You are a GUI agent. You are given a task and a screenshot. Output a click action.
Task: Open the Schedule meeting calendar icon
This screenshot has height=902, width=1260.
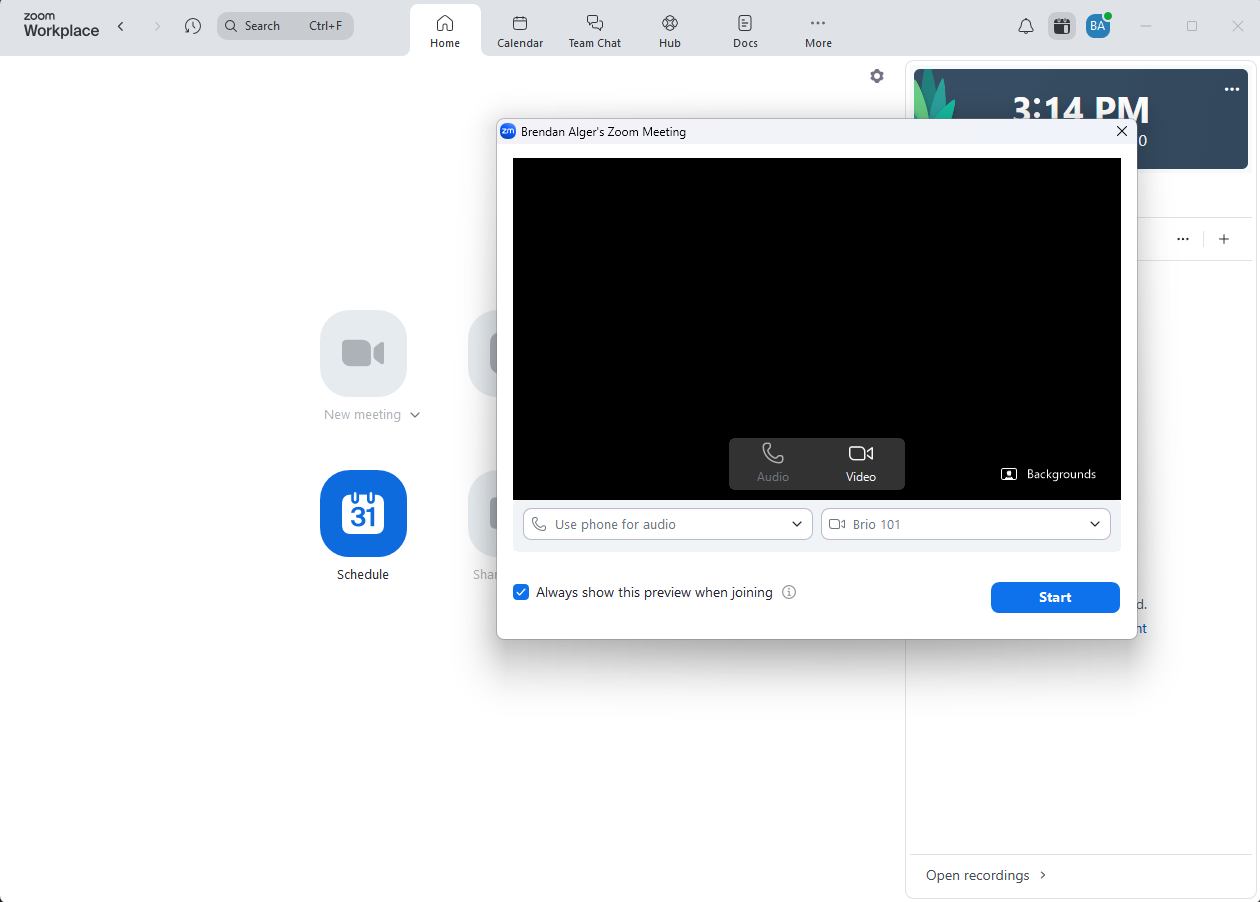(x=363, y=514)
